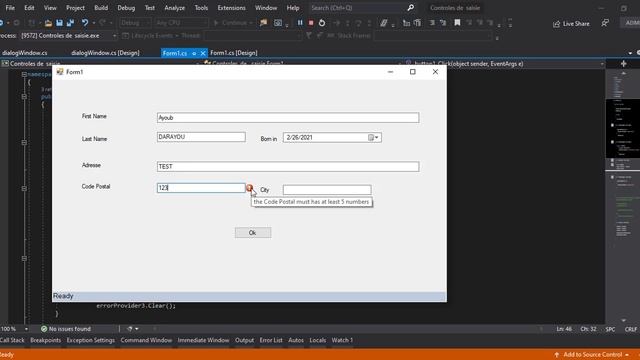Open the File menu
Viewport: 640px width, 360px height.
[x=10, y=8]
